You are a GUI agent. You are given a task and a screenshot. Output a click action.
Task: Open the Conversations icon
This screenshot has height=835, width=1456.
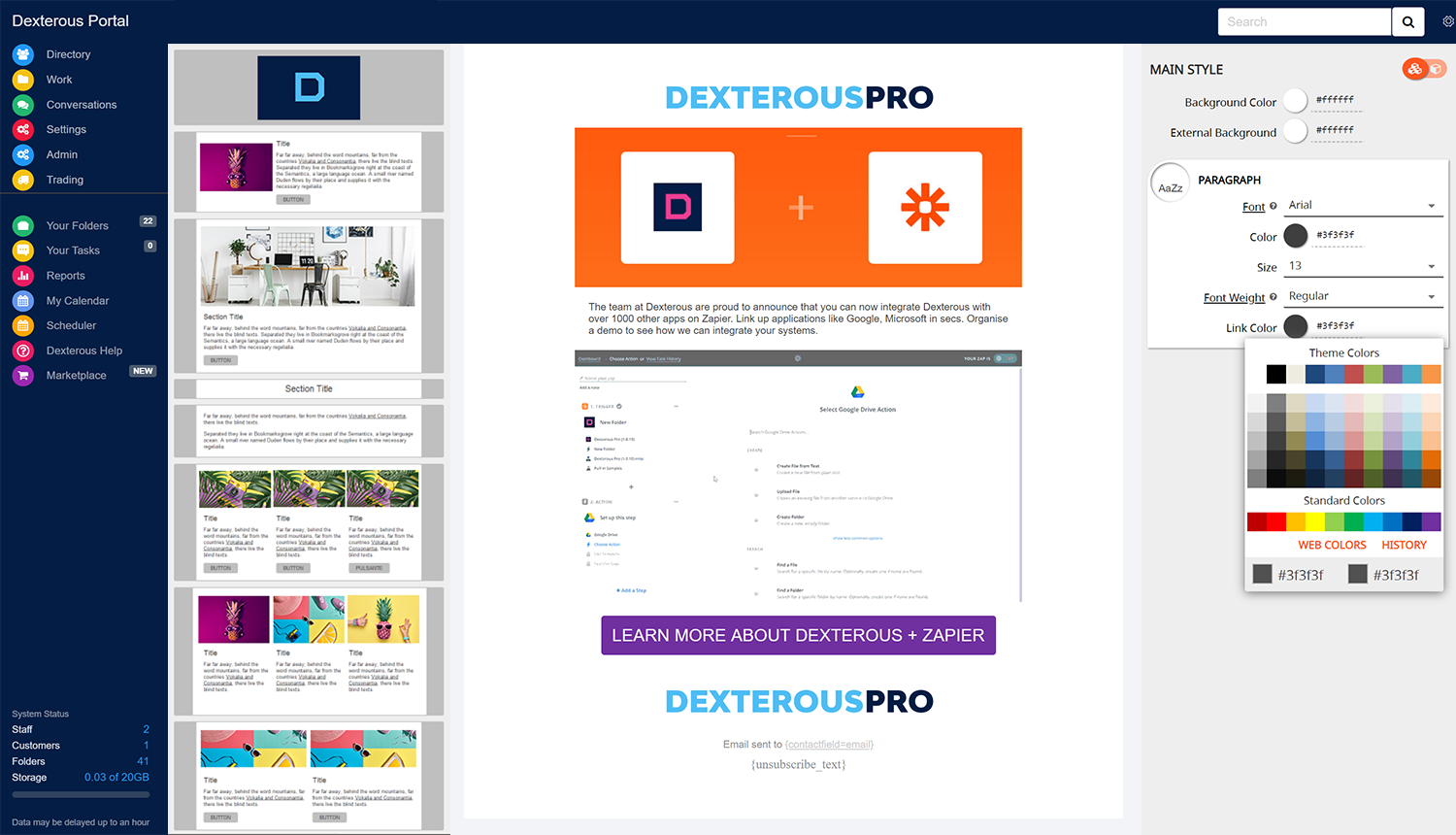click(23, 105)
